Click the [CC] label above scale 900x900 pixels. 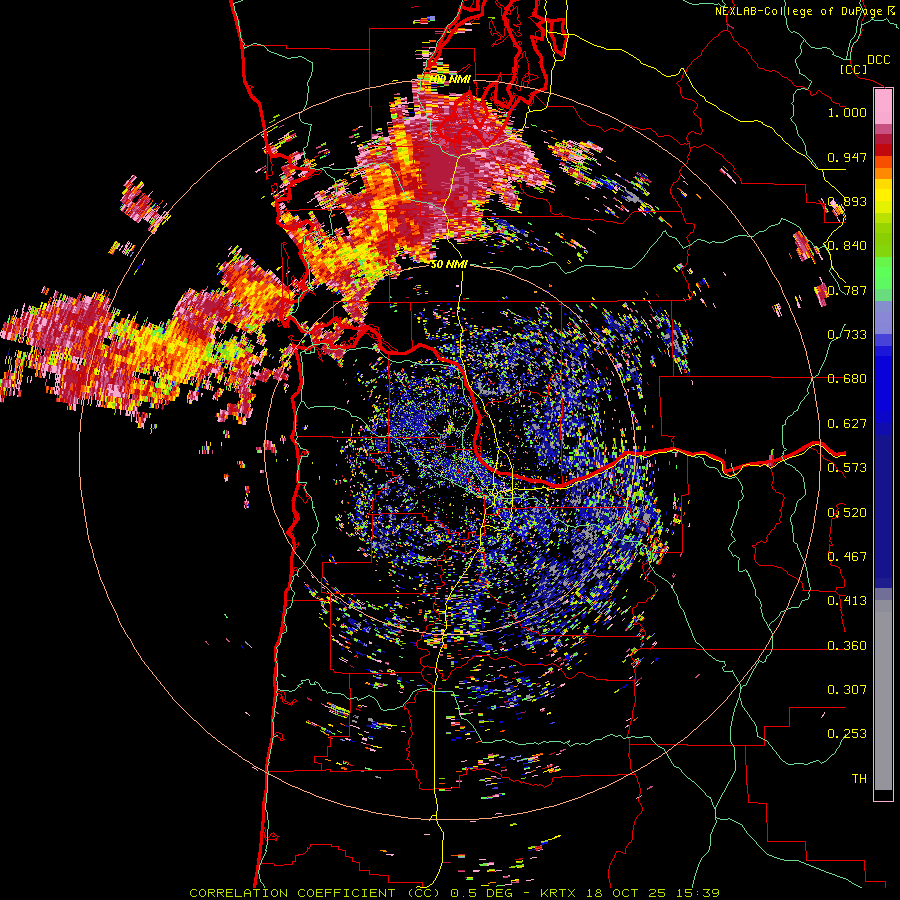pos(854,69)
